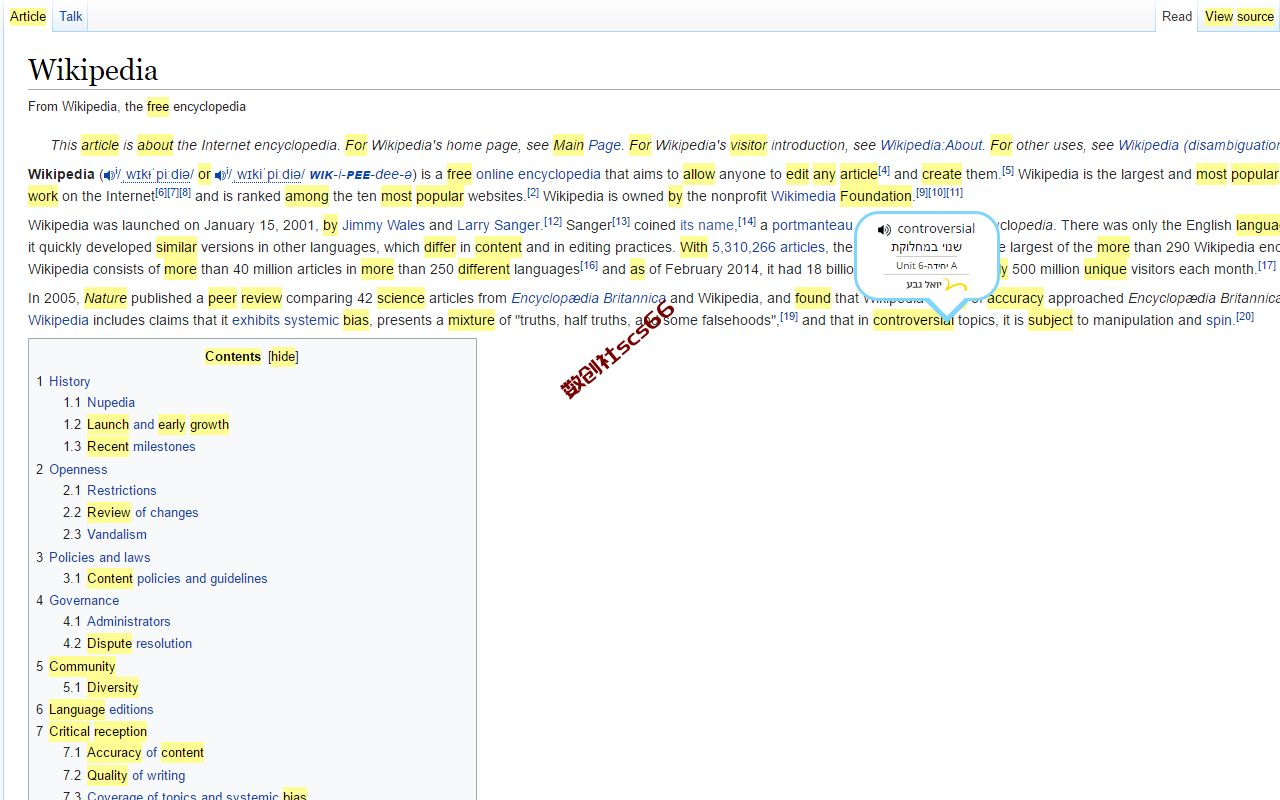Follow the 'exhibits systemic bias' link
The height and width of the screenshot is (800, 1280).
(300, 320)
